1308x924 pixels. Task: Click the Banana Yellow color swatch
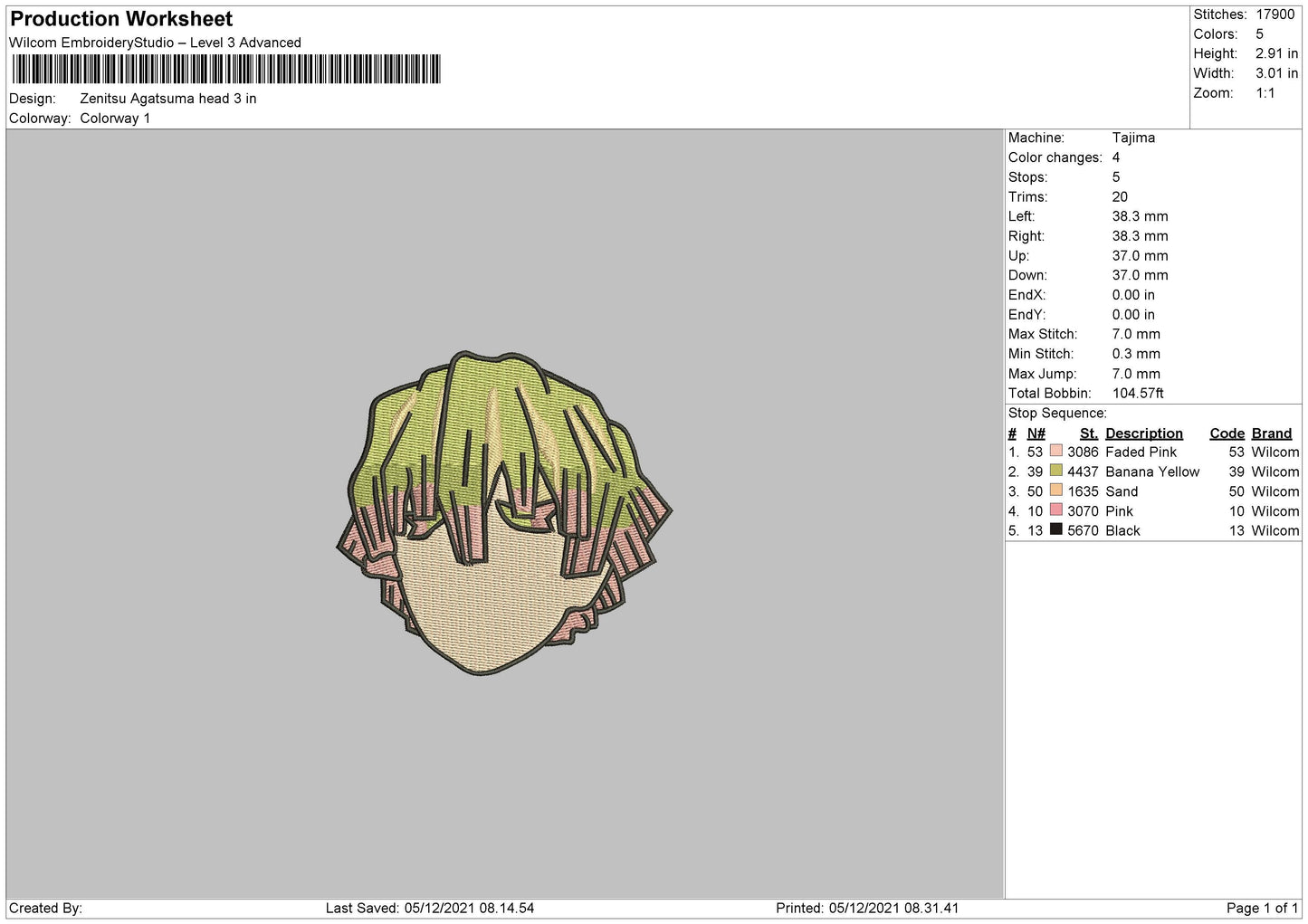click(1055, 471)
